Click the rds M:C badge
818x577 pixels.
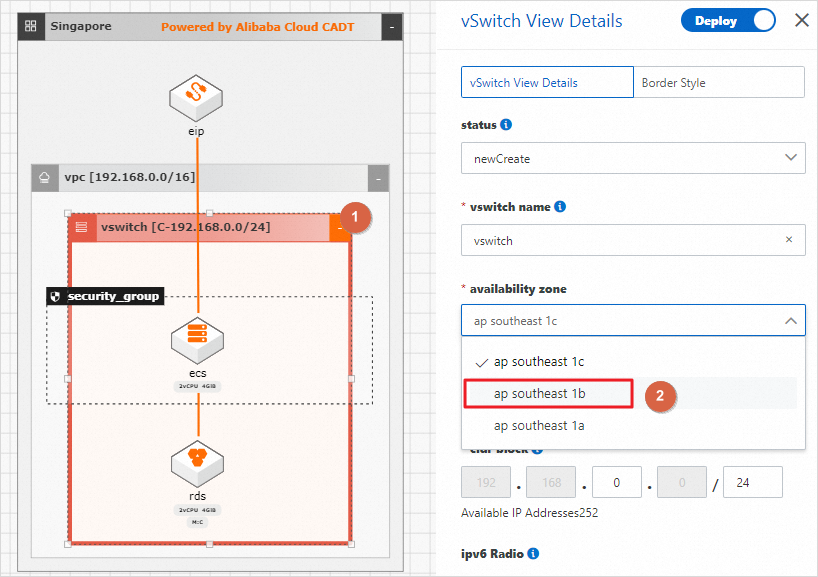(197, 522)
